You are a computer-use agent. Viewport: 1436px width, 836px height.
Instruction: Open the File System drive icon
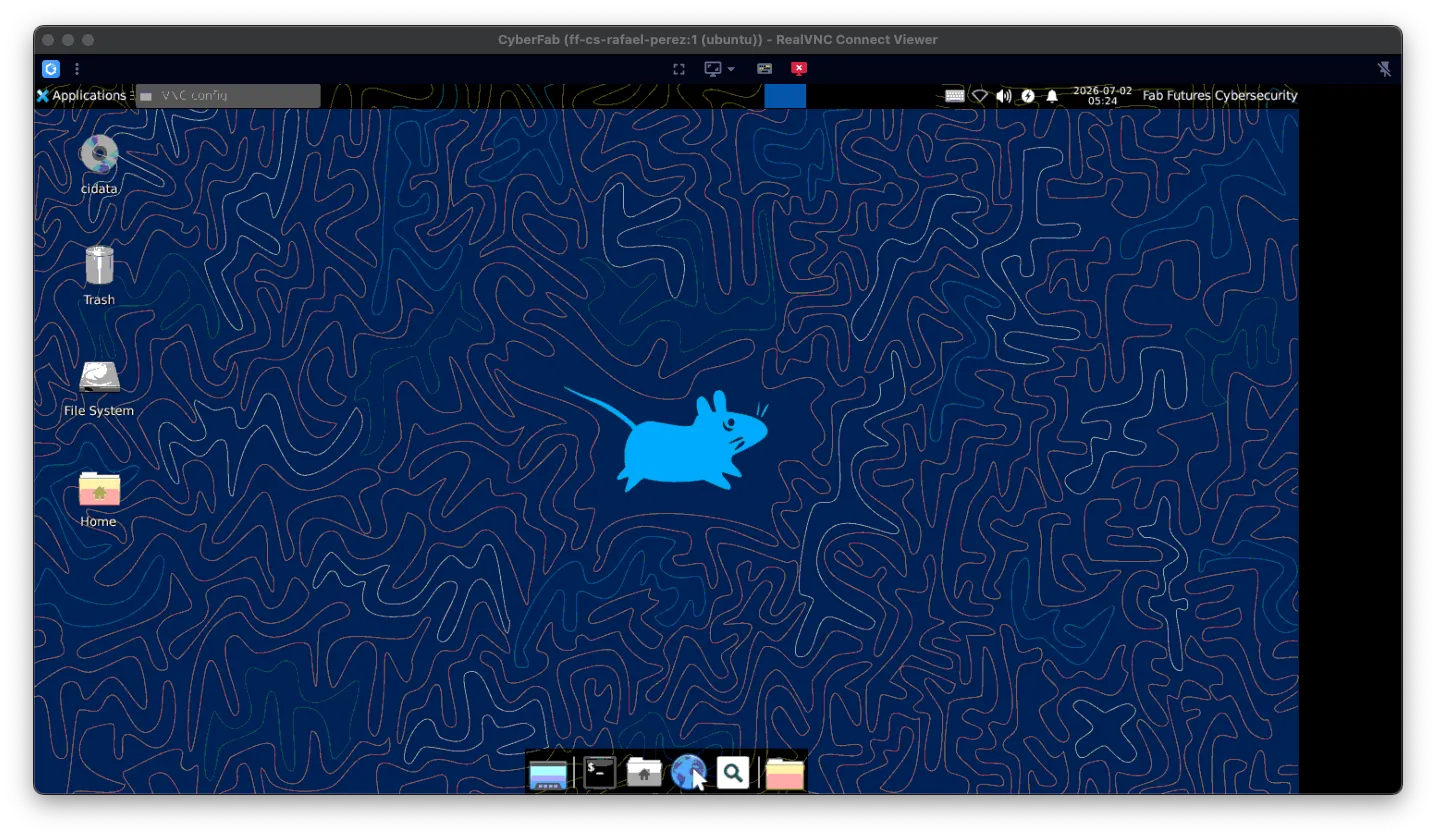coord(99,377)
